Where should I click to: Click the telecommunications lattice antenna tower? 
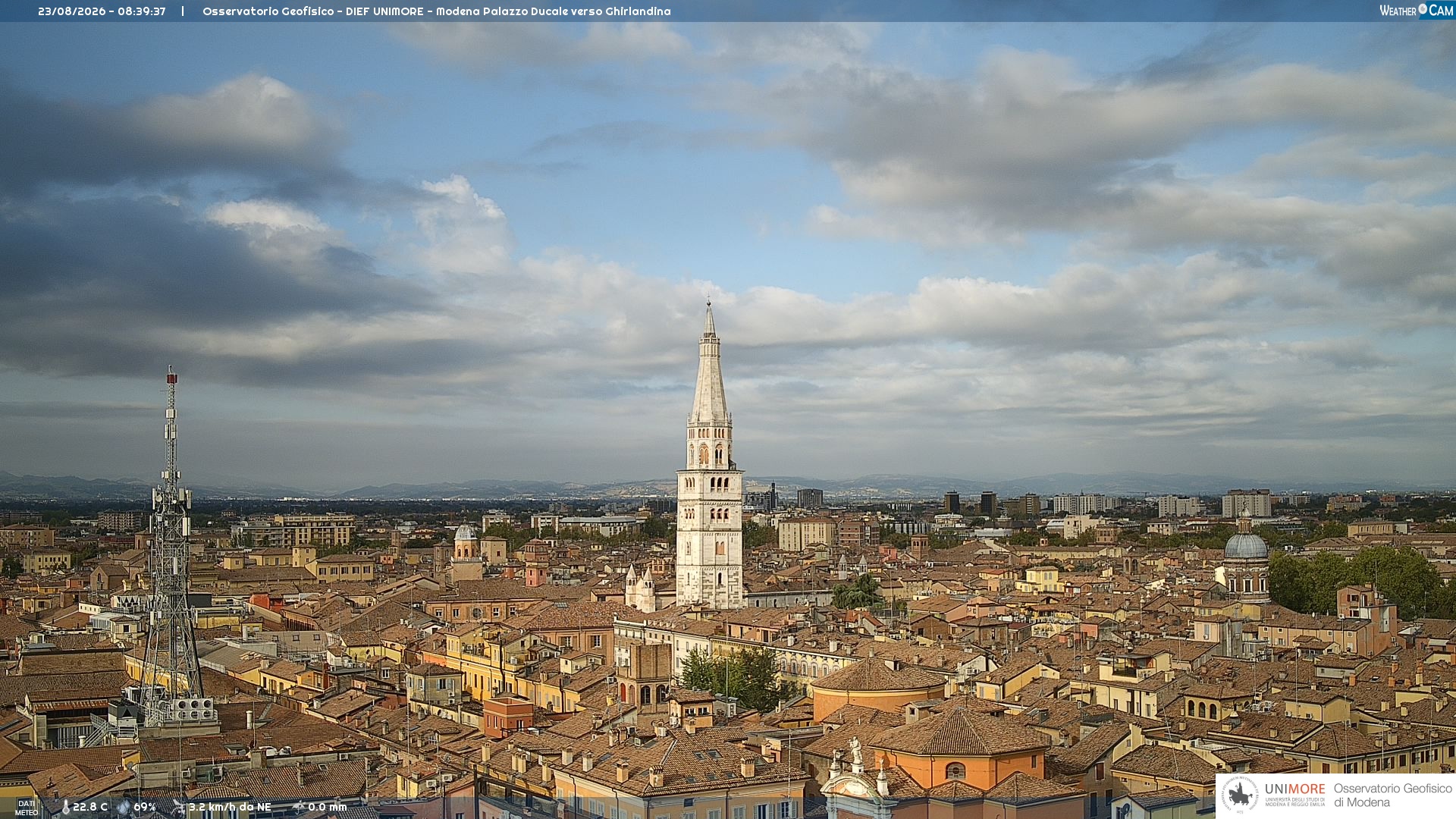[171, 546]
